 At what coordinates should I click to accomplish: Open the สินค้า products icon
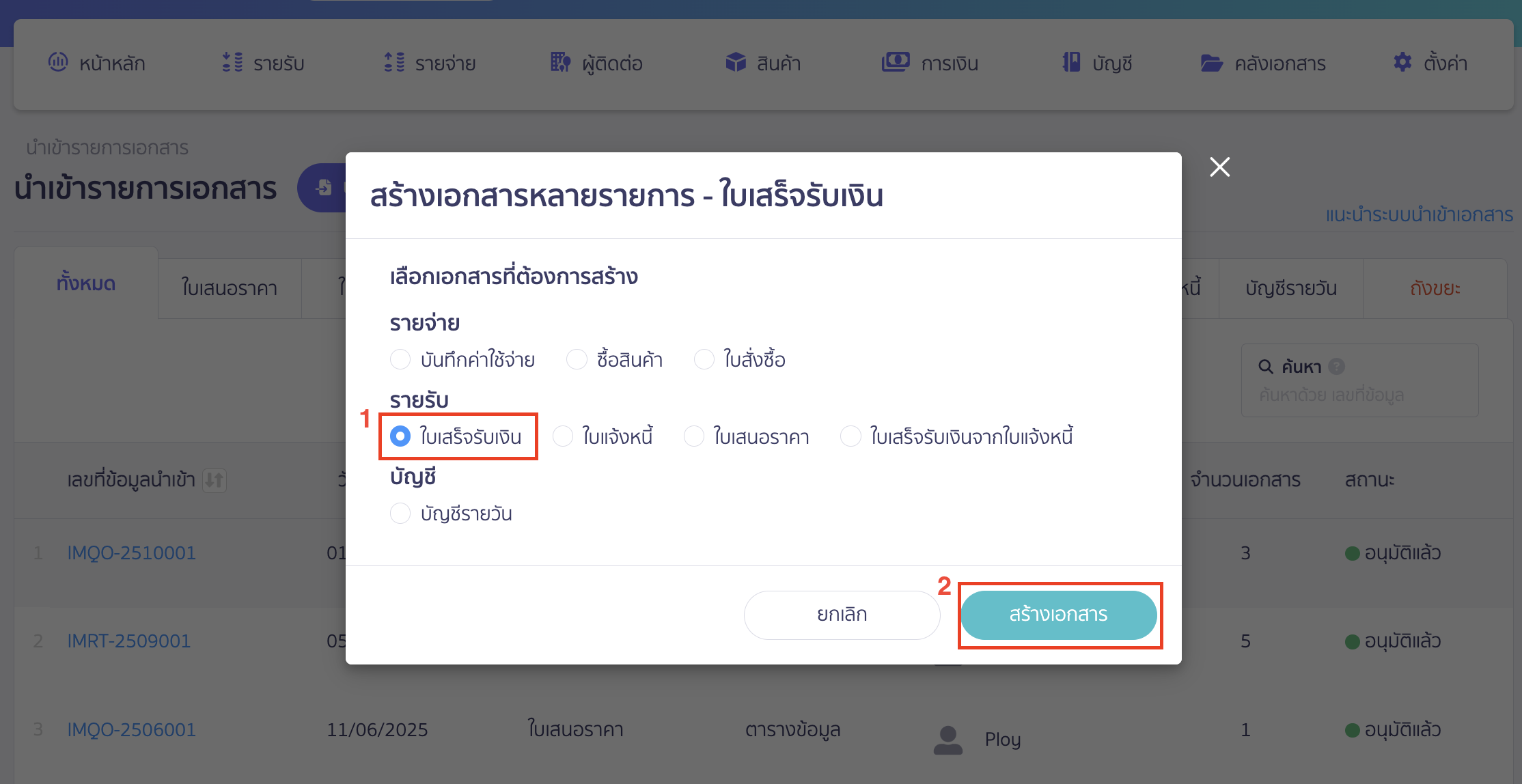tap(736, 62)
